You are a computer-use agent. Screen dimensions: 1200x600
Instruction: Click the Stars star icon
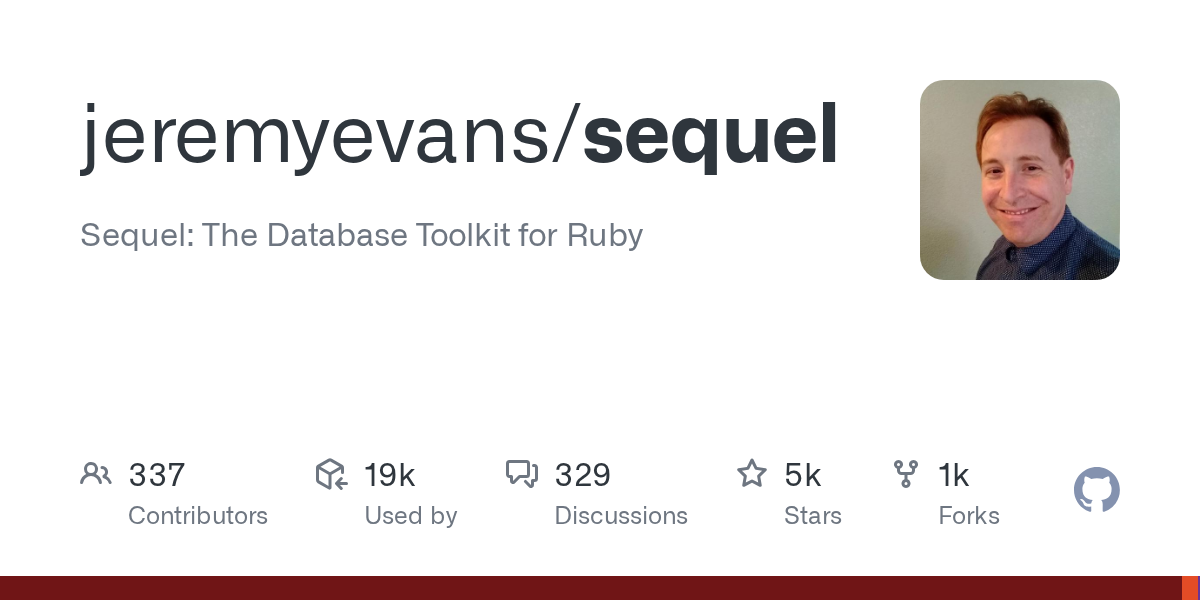pyautogui.click(x=751, y=474)
